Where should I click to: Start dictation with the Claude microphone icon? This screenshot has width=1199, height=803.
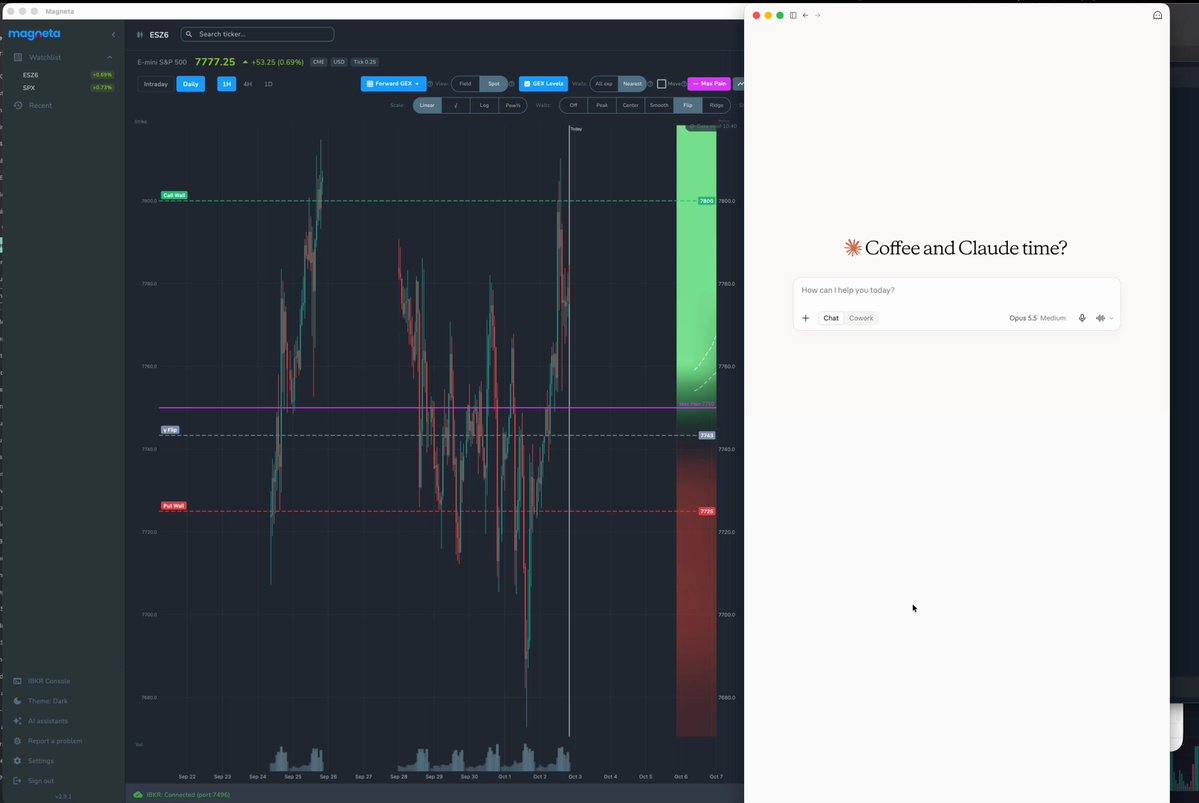click(x=1082, y=318)
